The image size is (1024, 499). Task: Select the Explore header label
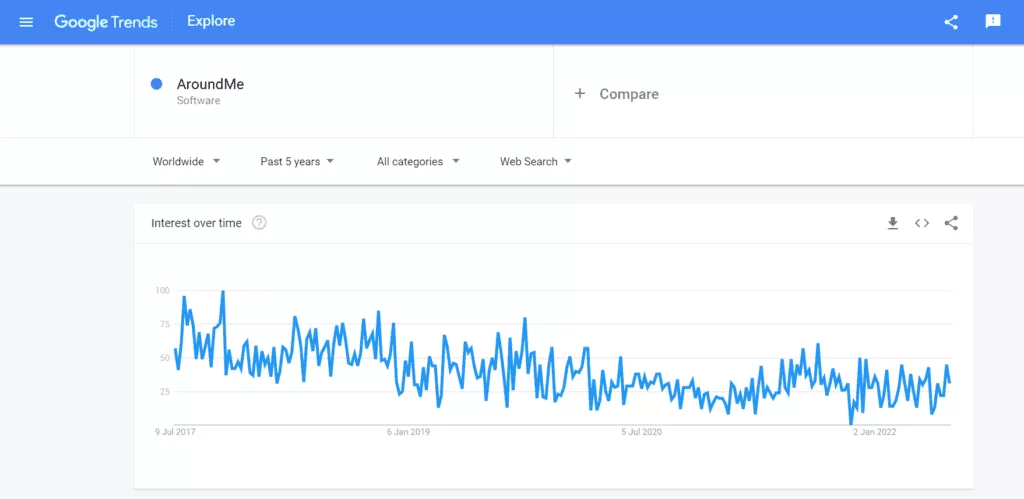[211, 22]
